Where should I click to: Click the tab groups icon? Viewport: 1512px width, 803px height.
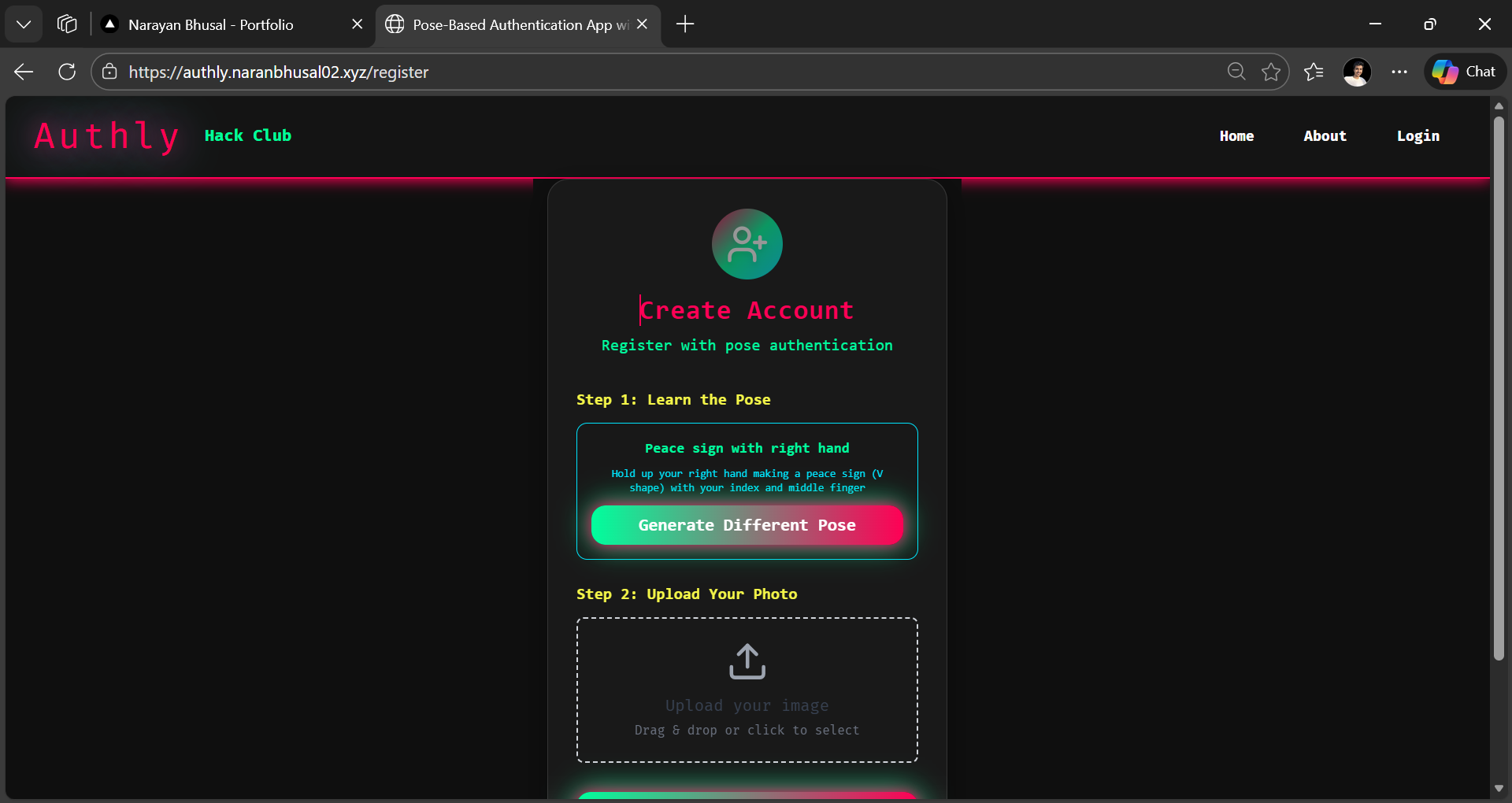[67, 24]
